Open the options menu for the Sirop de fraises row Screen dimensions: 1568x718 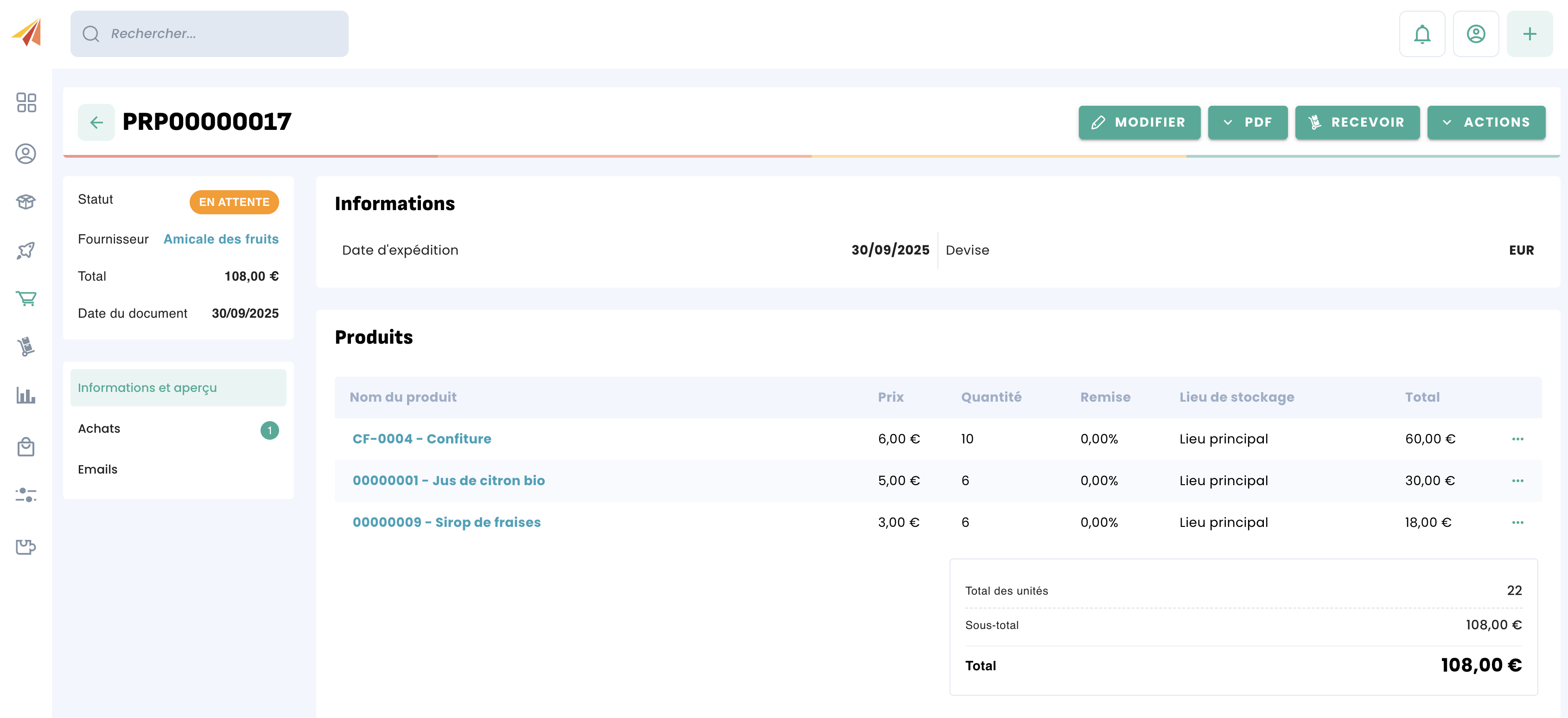(1517, 523)
